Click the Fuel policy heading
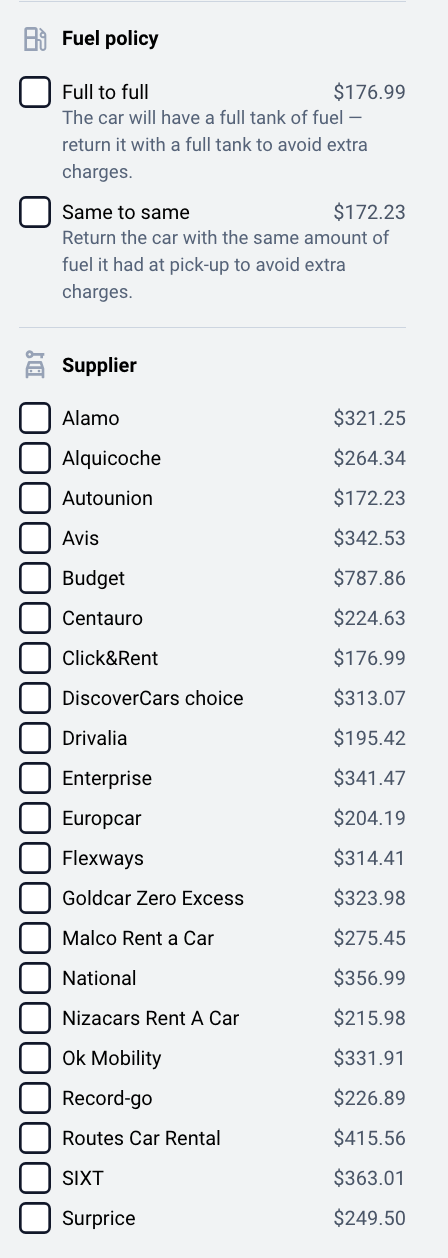The image size is (448, 1258). (110, 39)
